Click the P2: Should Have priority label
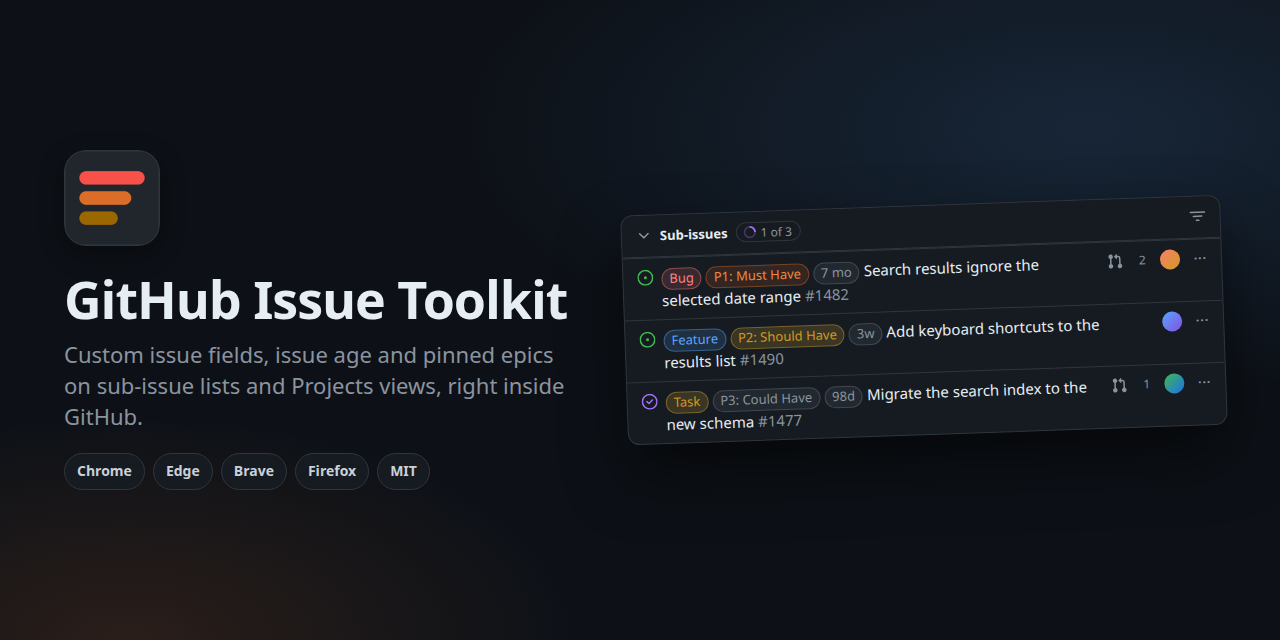This screenshot has height=640, width=1280. point(787,337)
